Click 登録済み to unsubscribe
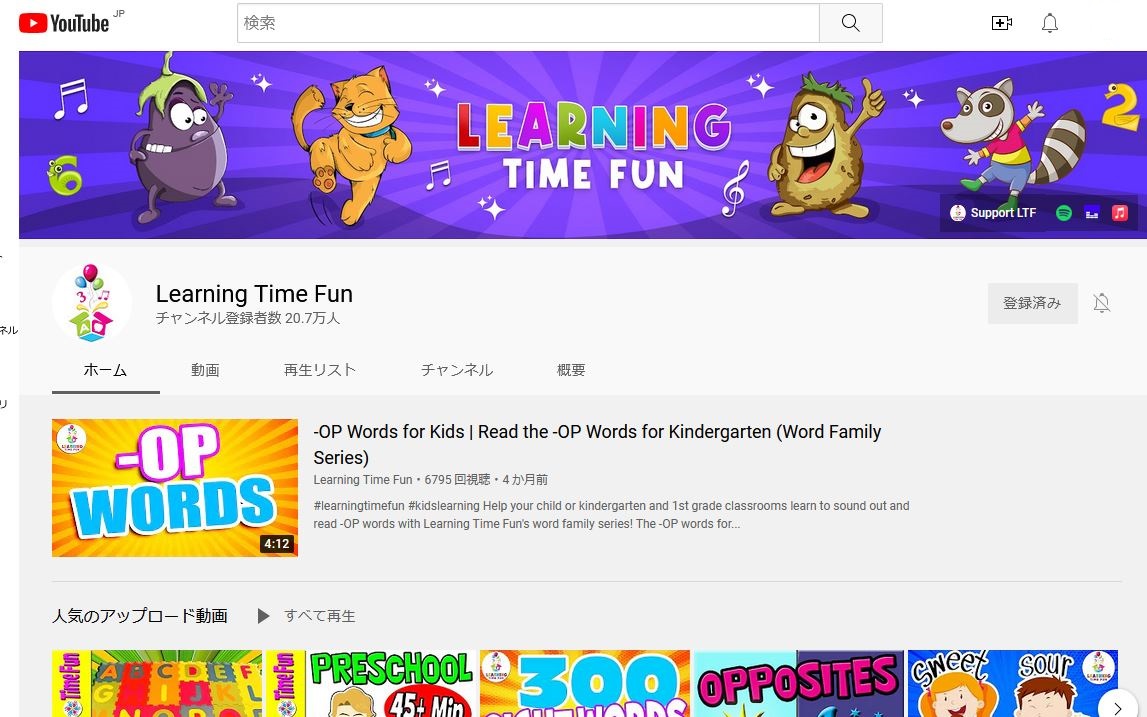The image size is (1147, 717). coord(1032,302)
